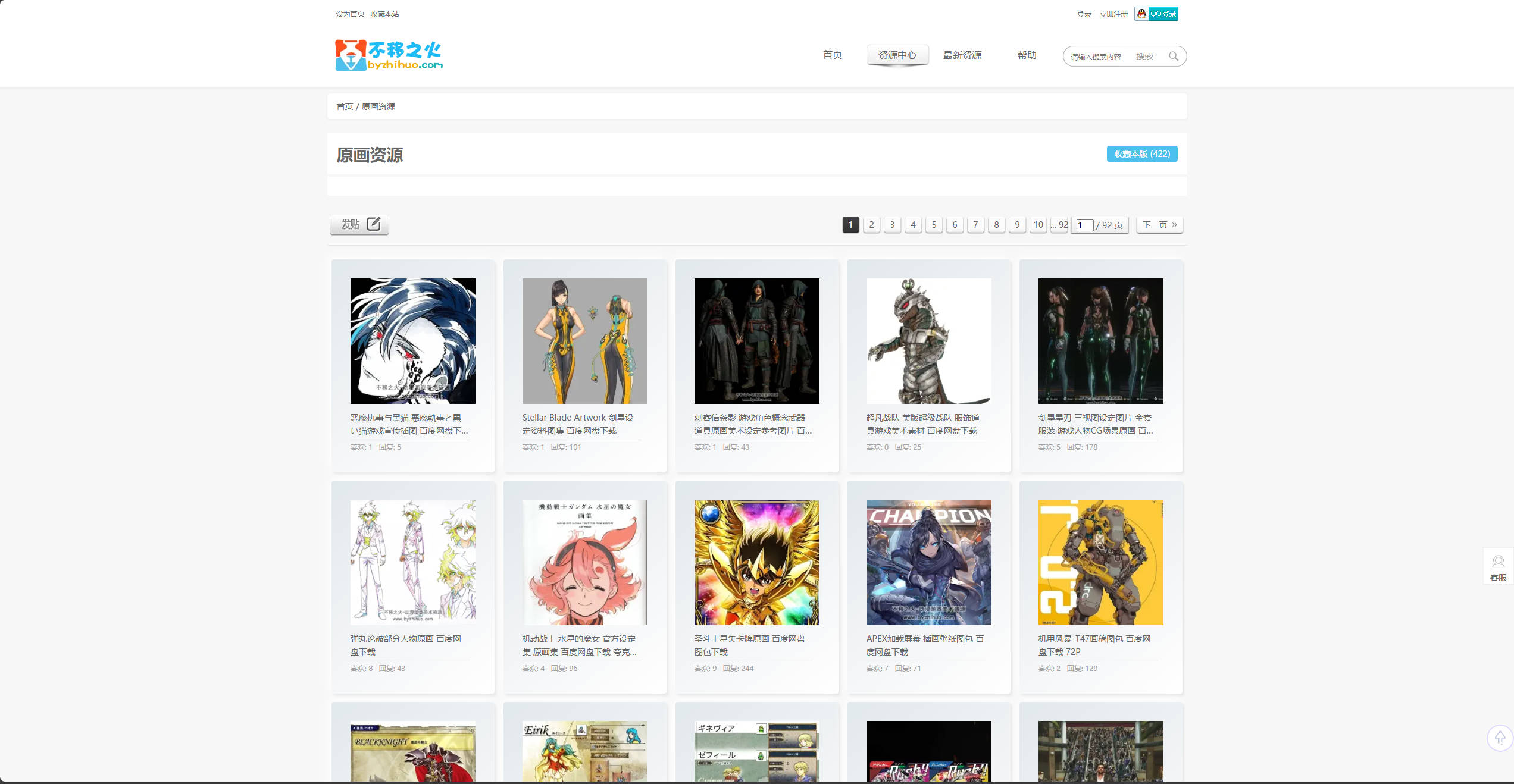Click the 立即注册 link
The image size is (1514, 784).
pos(1113,14)
